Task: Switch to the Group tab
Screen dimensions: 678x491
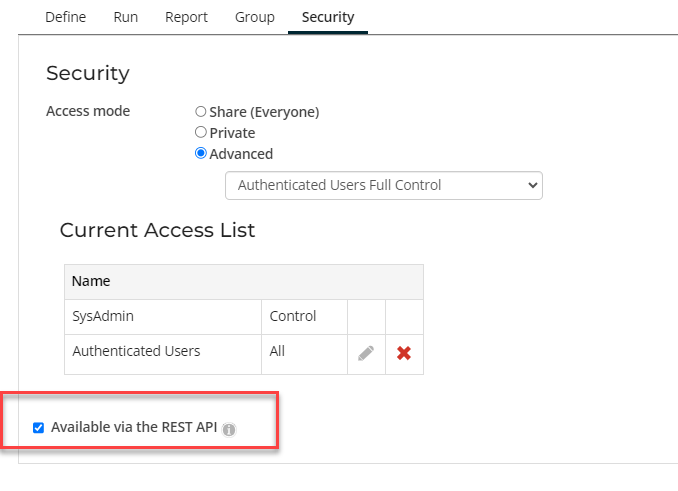Action: (254, 17)
